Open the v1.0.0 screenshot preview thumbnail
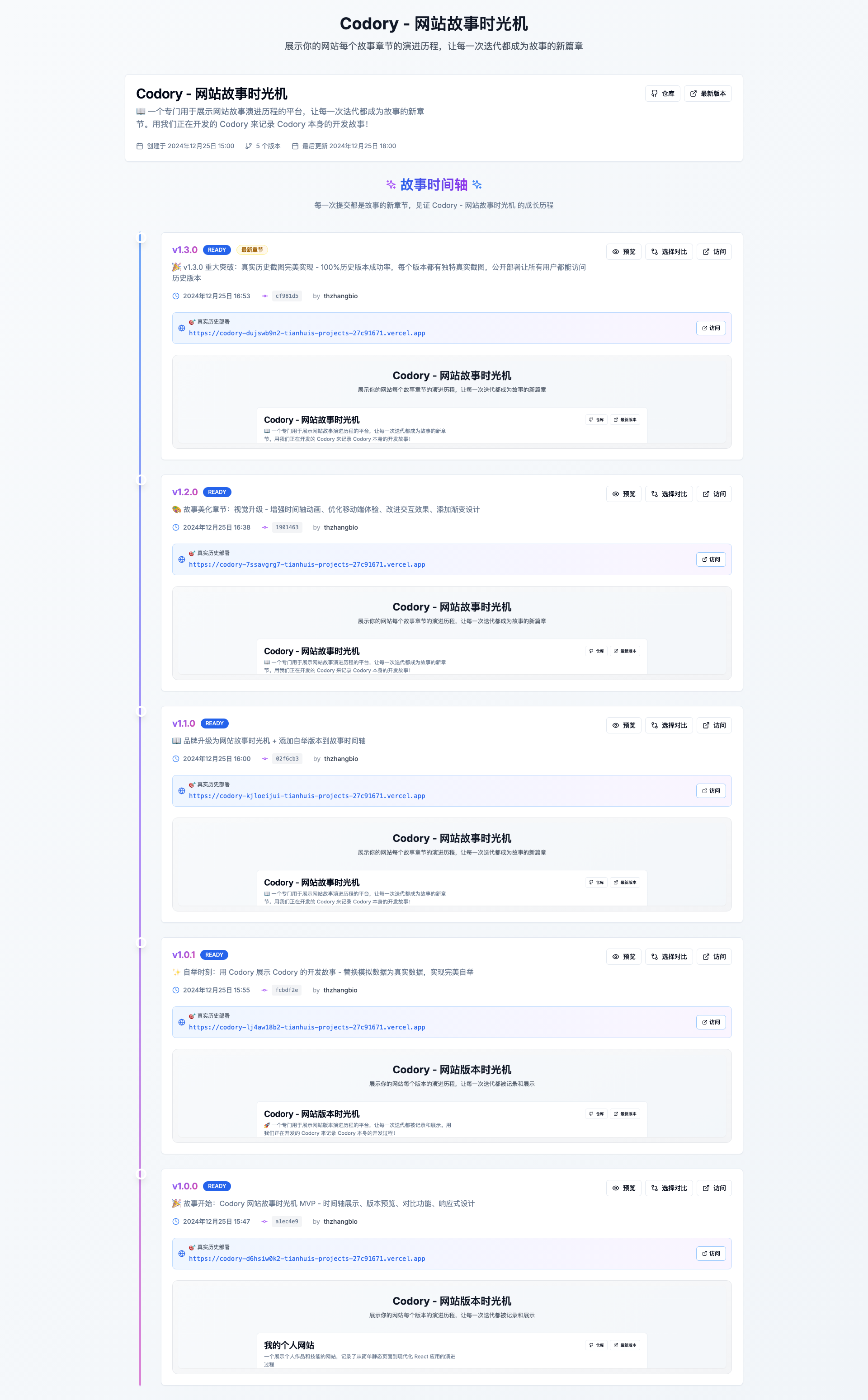Image resolution: width=868 pixels, height=1400 pixels. tap(452, 1327)
